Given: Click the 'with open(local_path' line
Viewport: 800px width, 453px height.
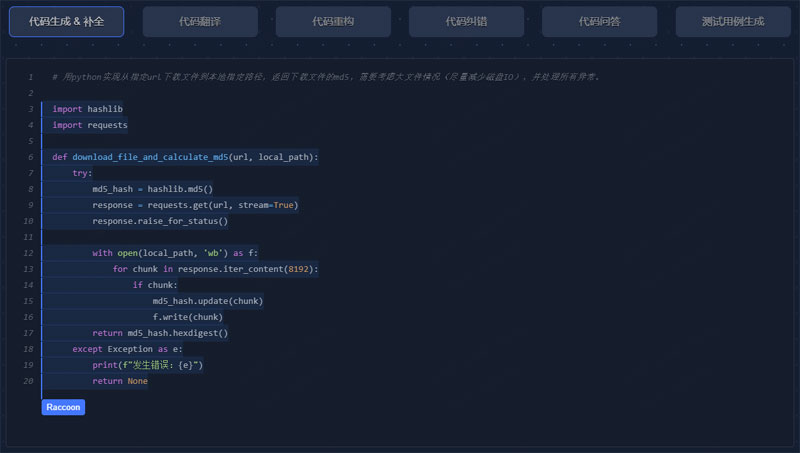Looking at the screenshot, I should coord(175,253).
